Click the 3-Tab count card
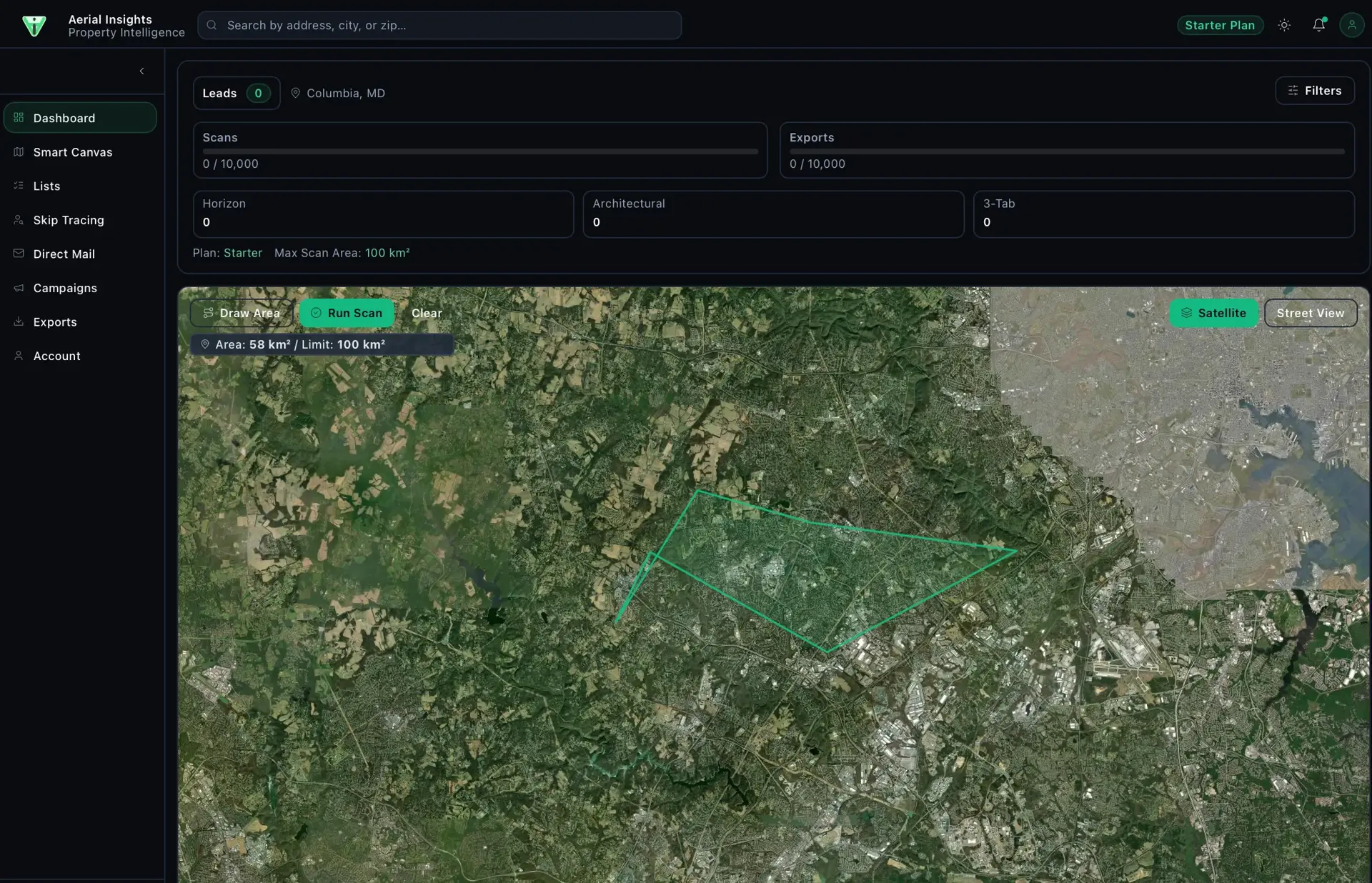The height and width of the screenshot is (883, 1372). tap(1163, 214)
